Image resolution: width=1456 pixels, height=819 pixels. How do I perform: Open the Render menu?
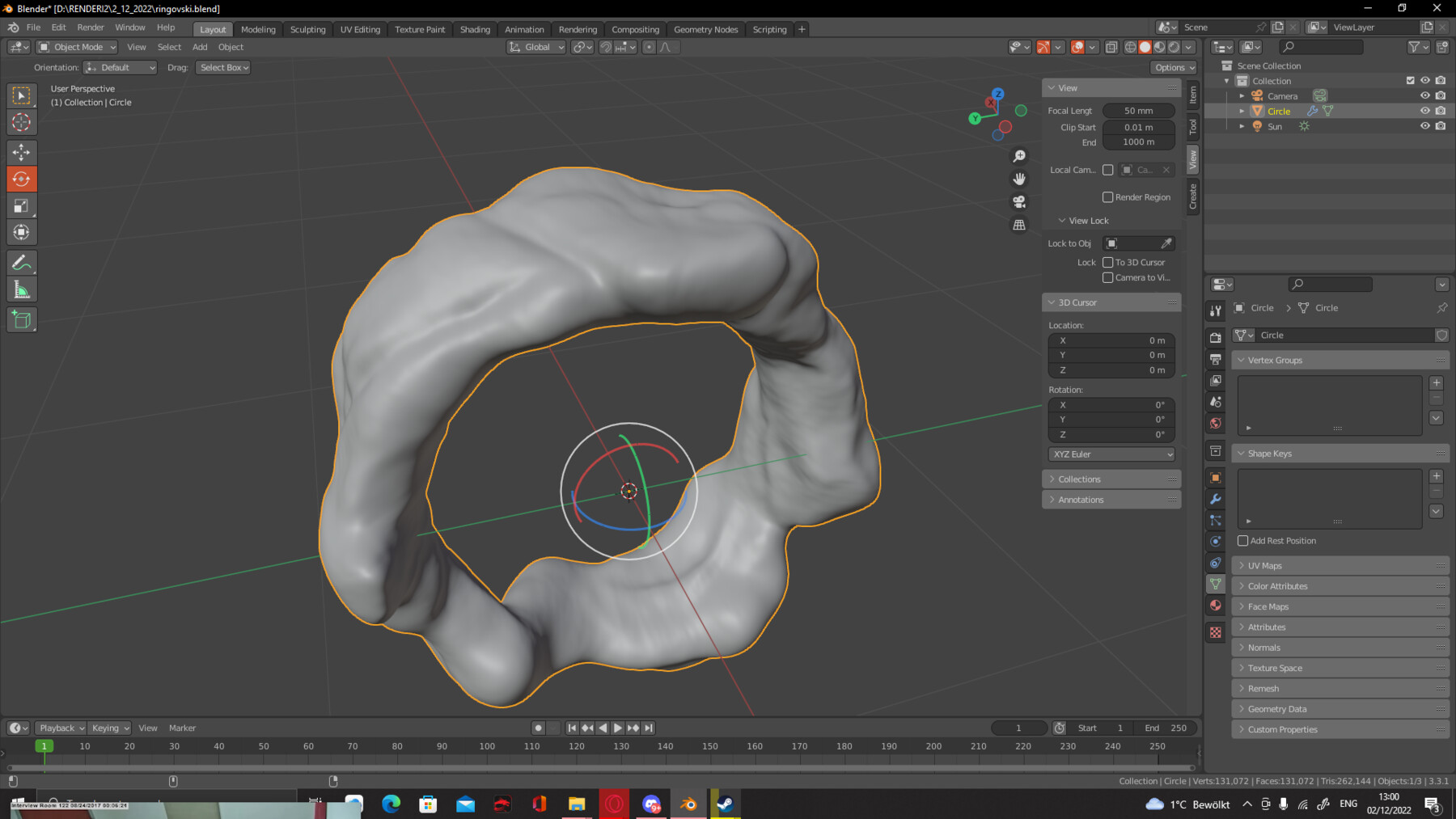90,27
